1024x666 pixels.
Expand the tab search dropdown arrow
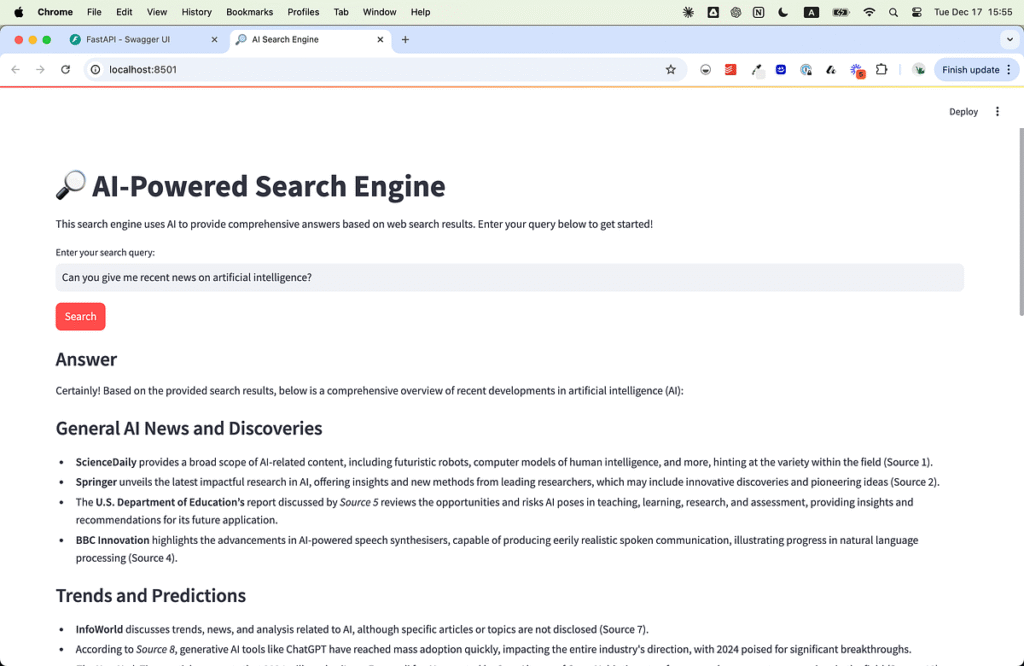tap(1008, 40)
